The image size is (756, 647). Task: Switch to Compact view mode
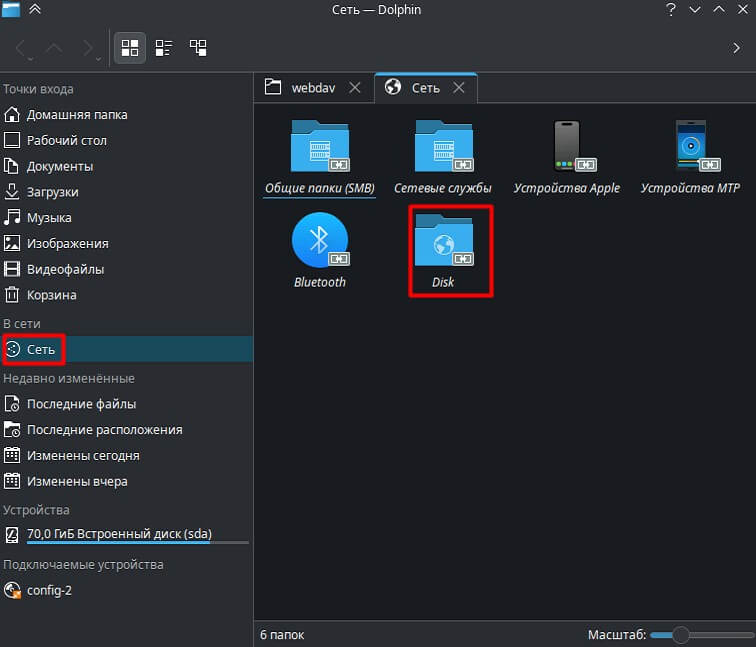(164, 48)
